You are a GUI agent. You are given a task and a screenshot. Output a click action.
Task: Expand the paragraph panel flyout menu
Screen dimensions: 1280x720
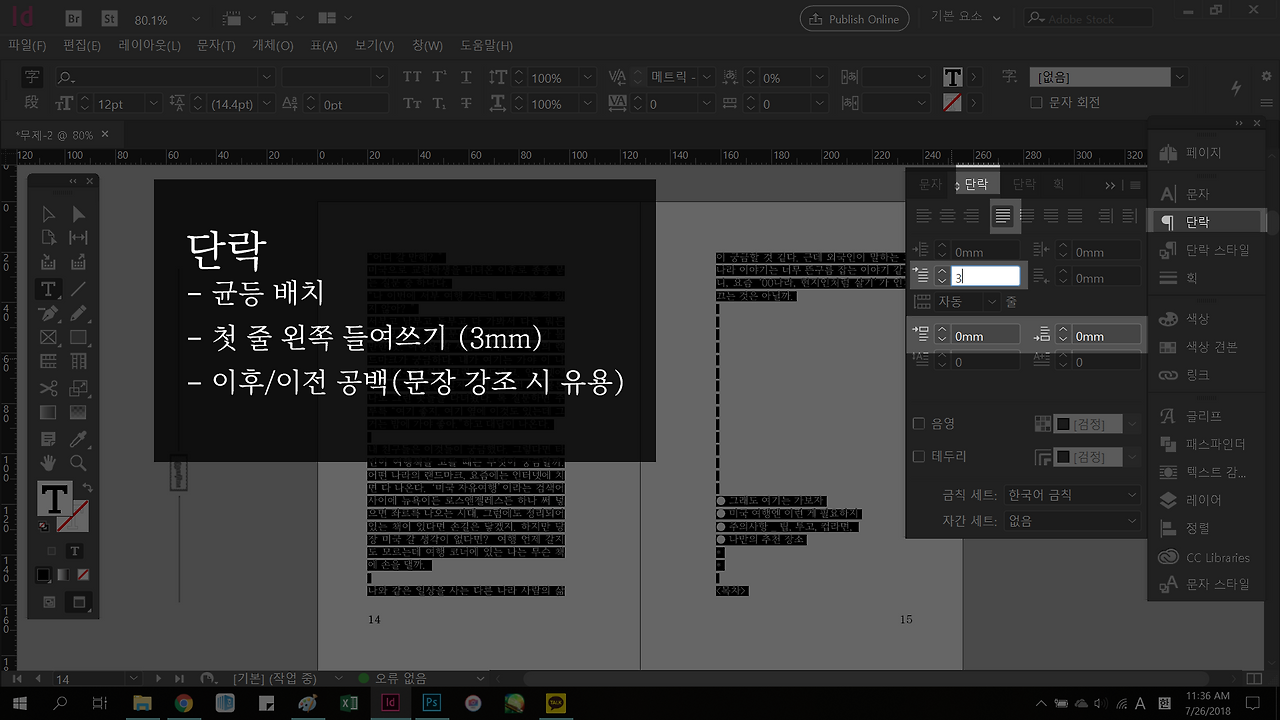[1135, 185]
